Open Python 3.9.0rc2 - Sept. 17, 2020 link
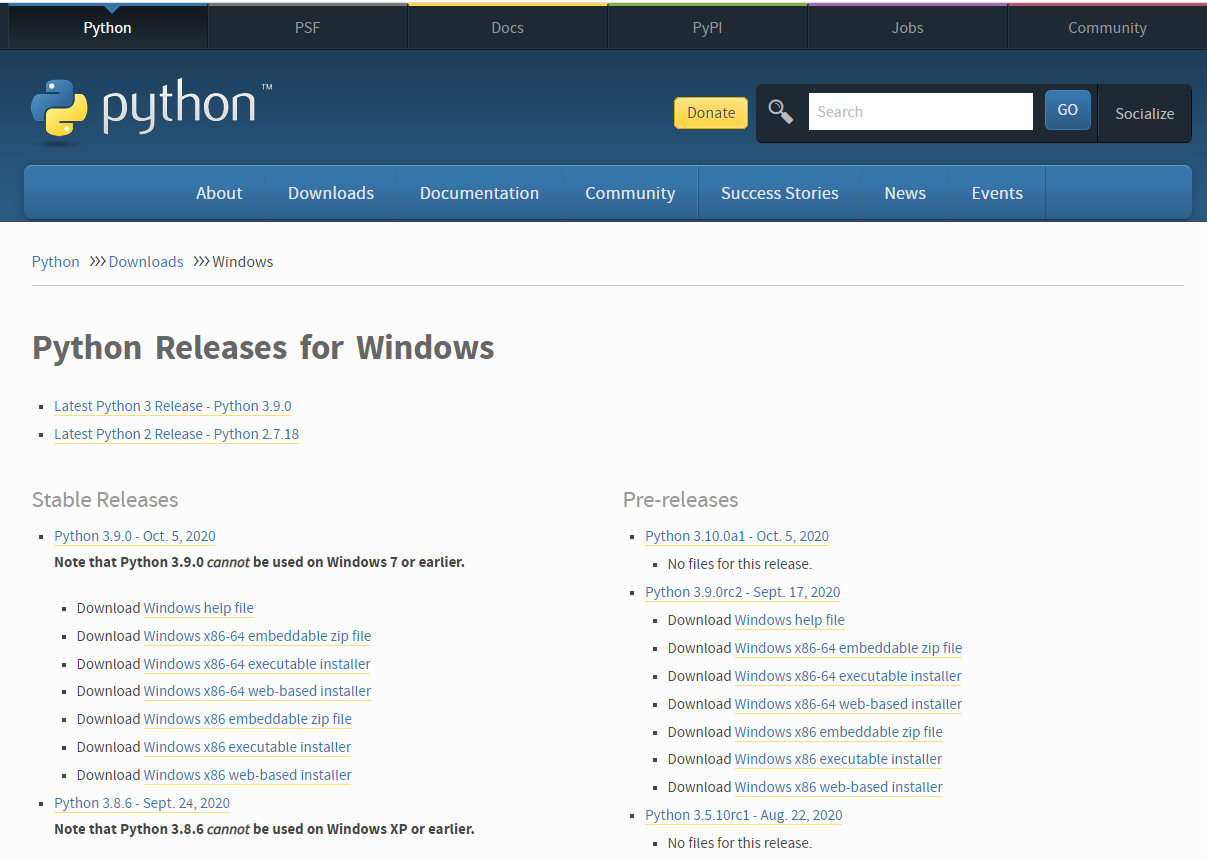 [743, 592]
